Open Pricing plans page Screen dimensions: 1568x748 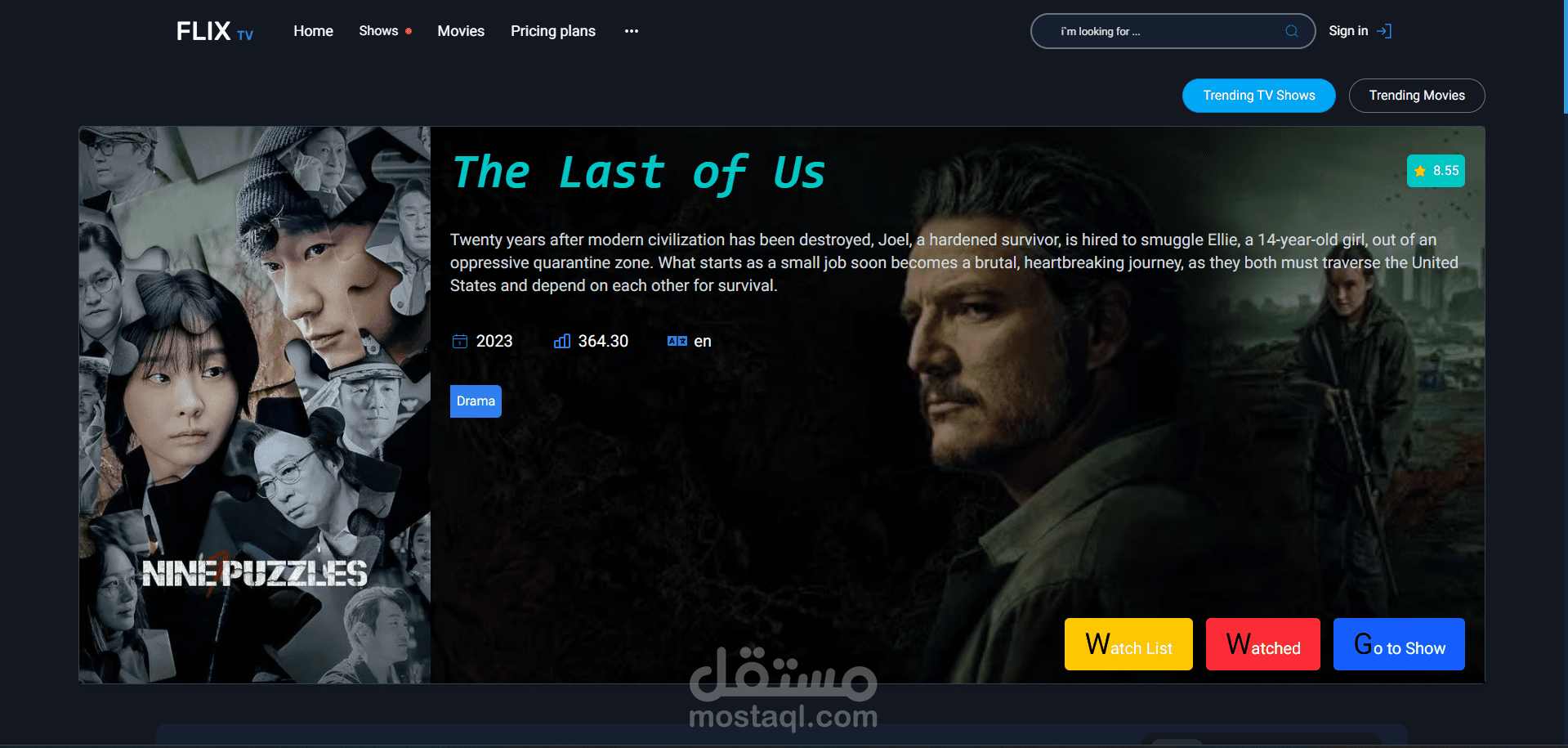pos(553,31)
